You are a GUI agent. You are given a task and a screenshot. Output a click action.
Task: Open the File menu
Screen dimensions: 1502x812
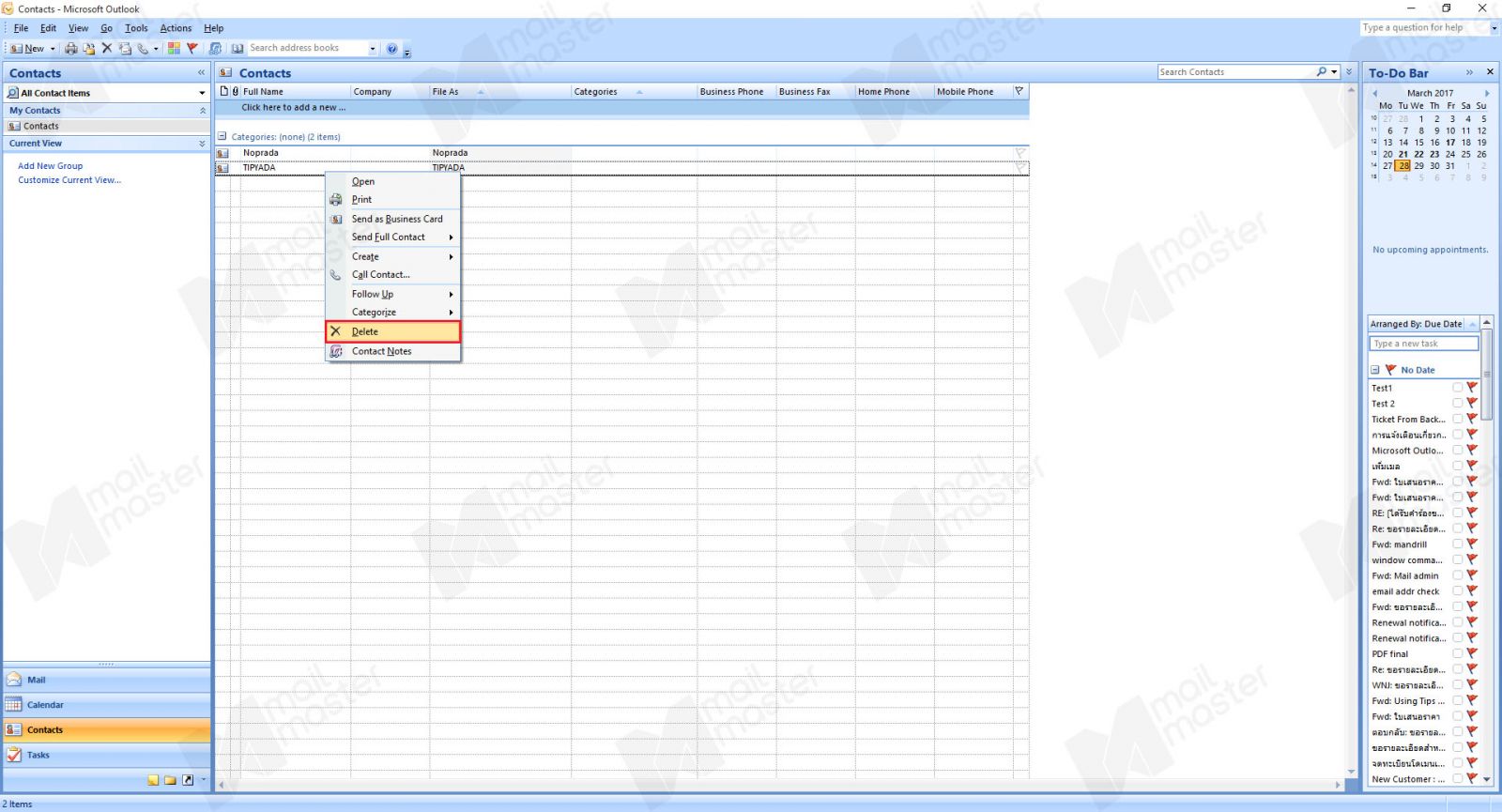[x=21, y=28]
